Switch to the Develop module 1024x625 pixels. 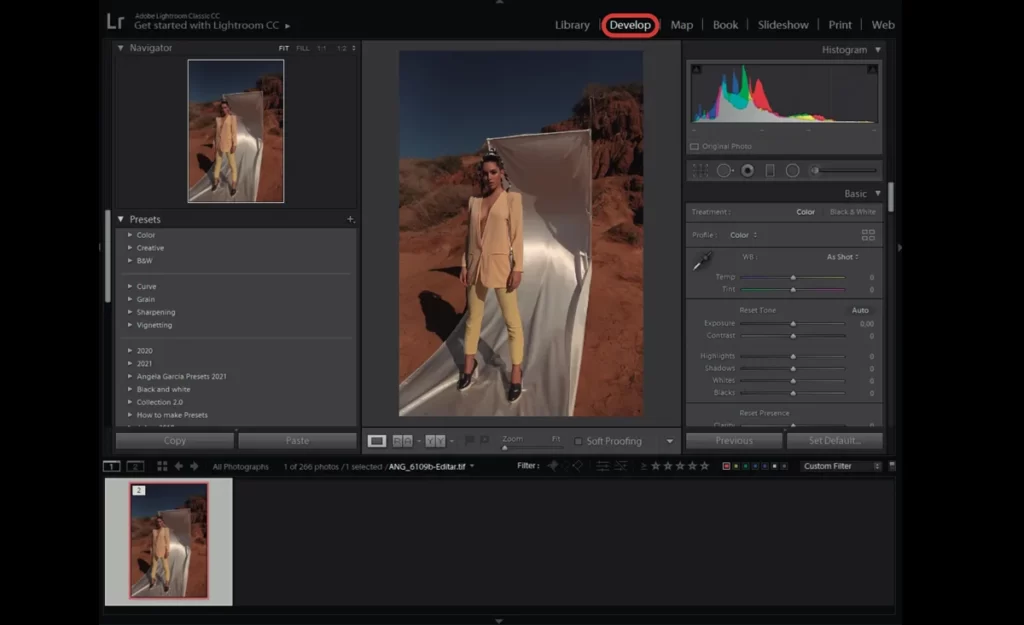630,25
